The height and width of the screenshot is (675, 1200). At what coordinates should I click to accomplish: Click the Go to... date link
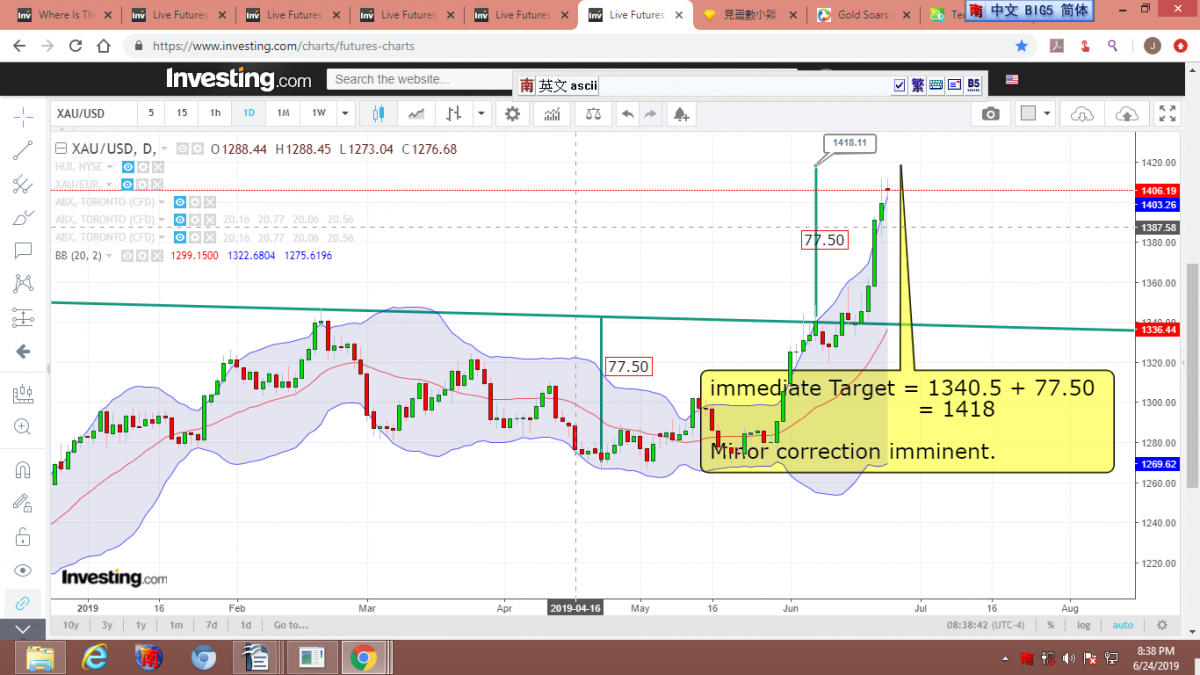pos(290,625)
